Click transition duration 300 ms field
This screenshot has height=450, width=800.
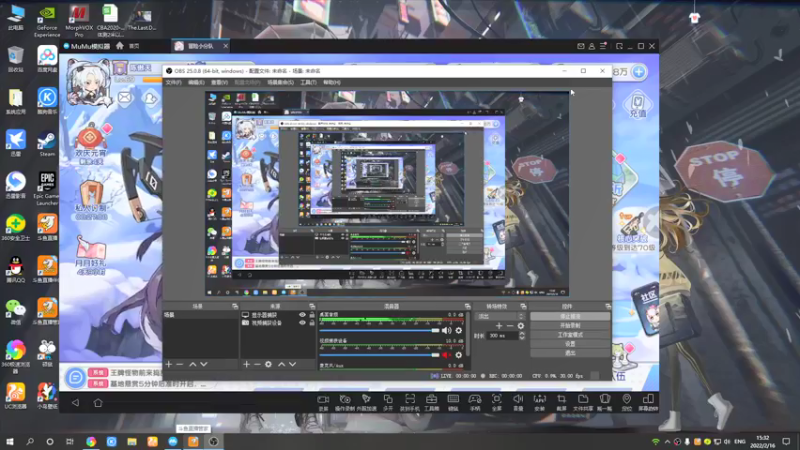[503, 336]
